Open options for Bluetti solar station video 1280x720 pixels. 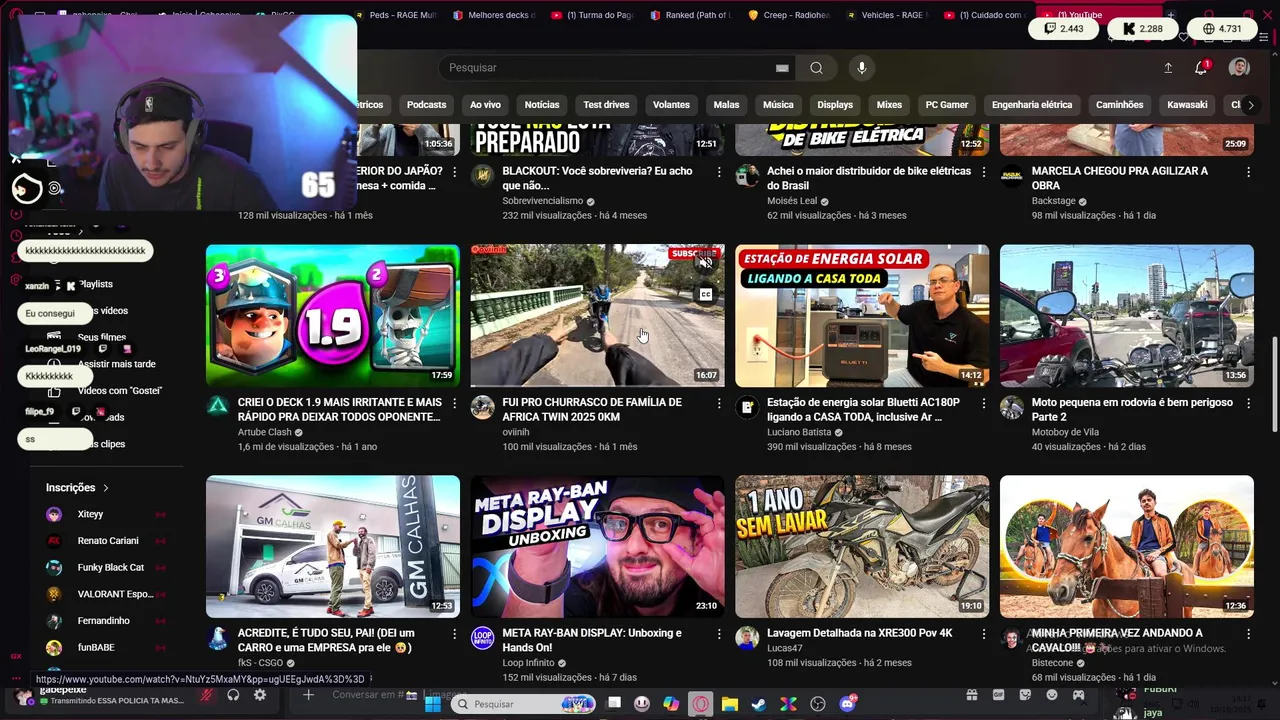point(984,403)
